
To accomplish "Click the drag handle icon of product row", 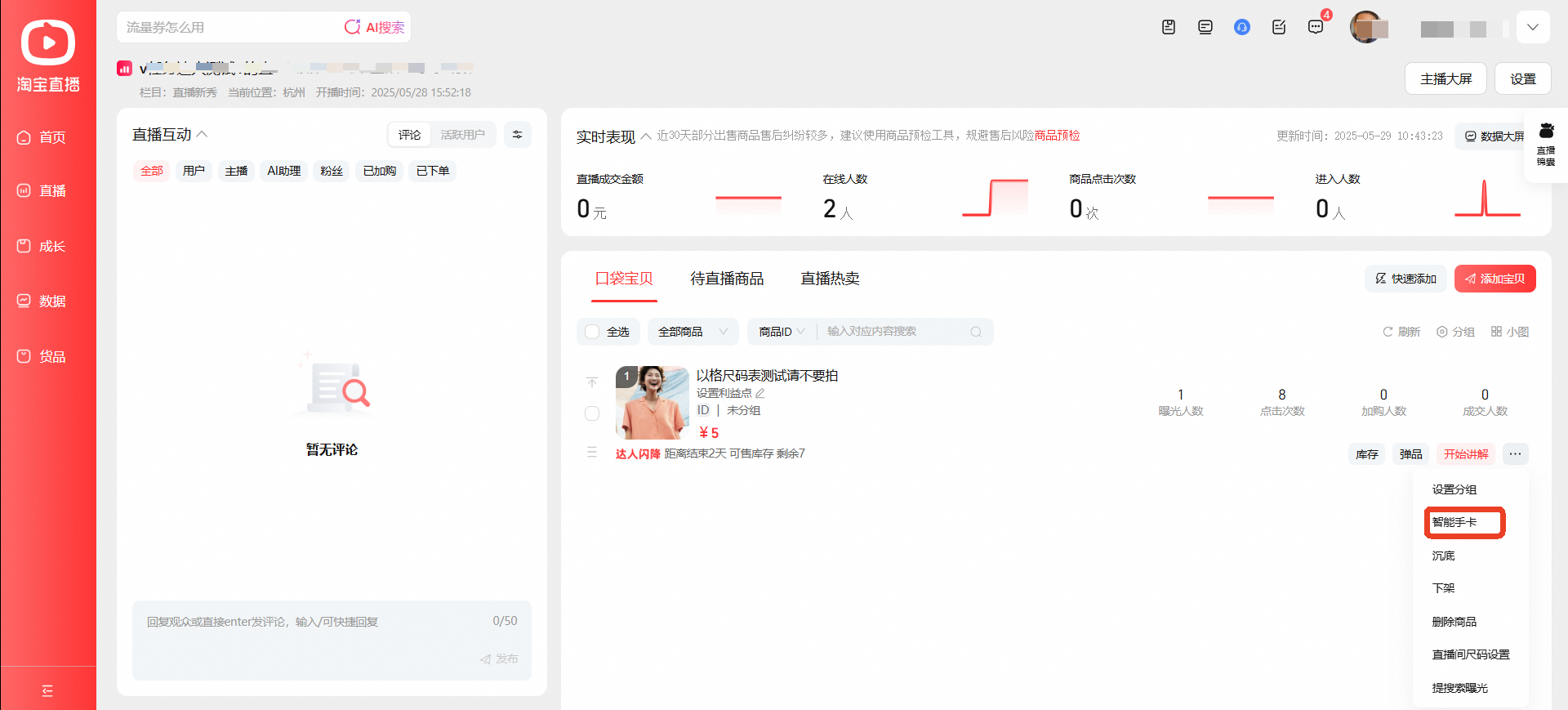I will [592, 452].
